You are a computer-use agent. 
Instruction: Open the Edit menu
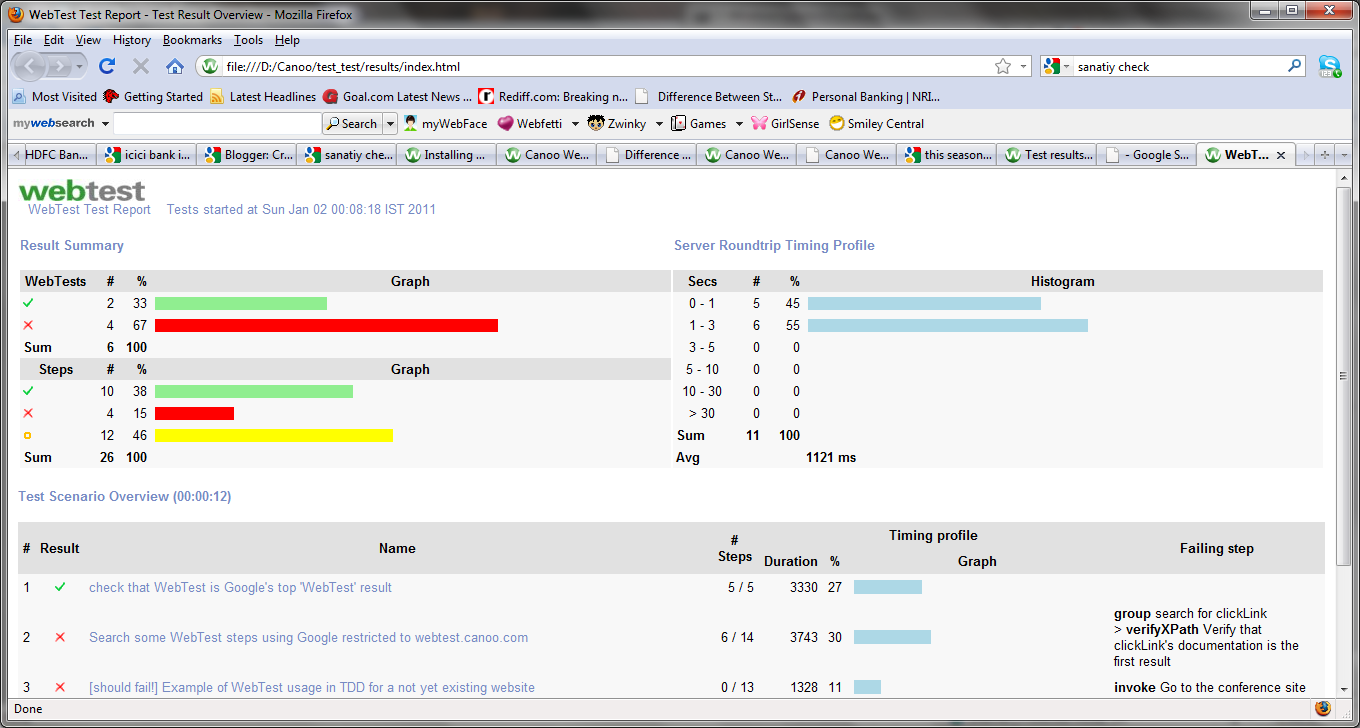(54, 40)
